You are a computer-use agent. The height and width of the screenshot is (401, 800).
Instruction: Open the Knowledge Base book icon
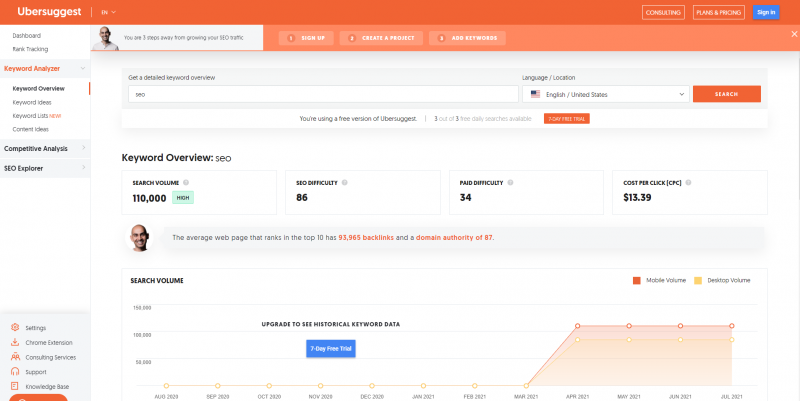pyautogui.click(x=15, y=386)
